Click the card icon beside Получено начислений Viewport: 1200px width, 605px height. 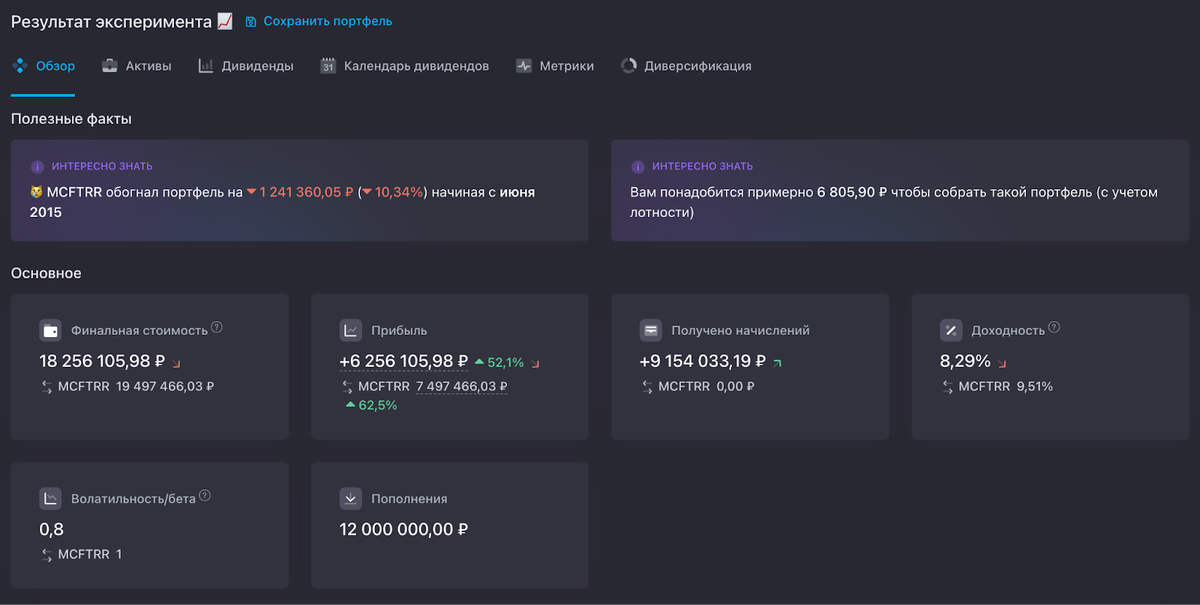[x=651, y=330]
